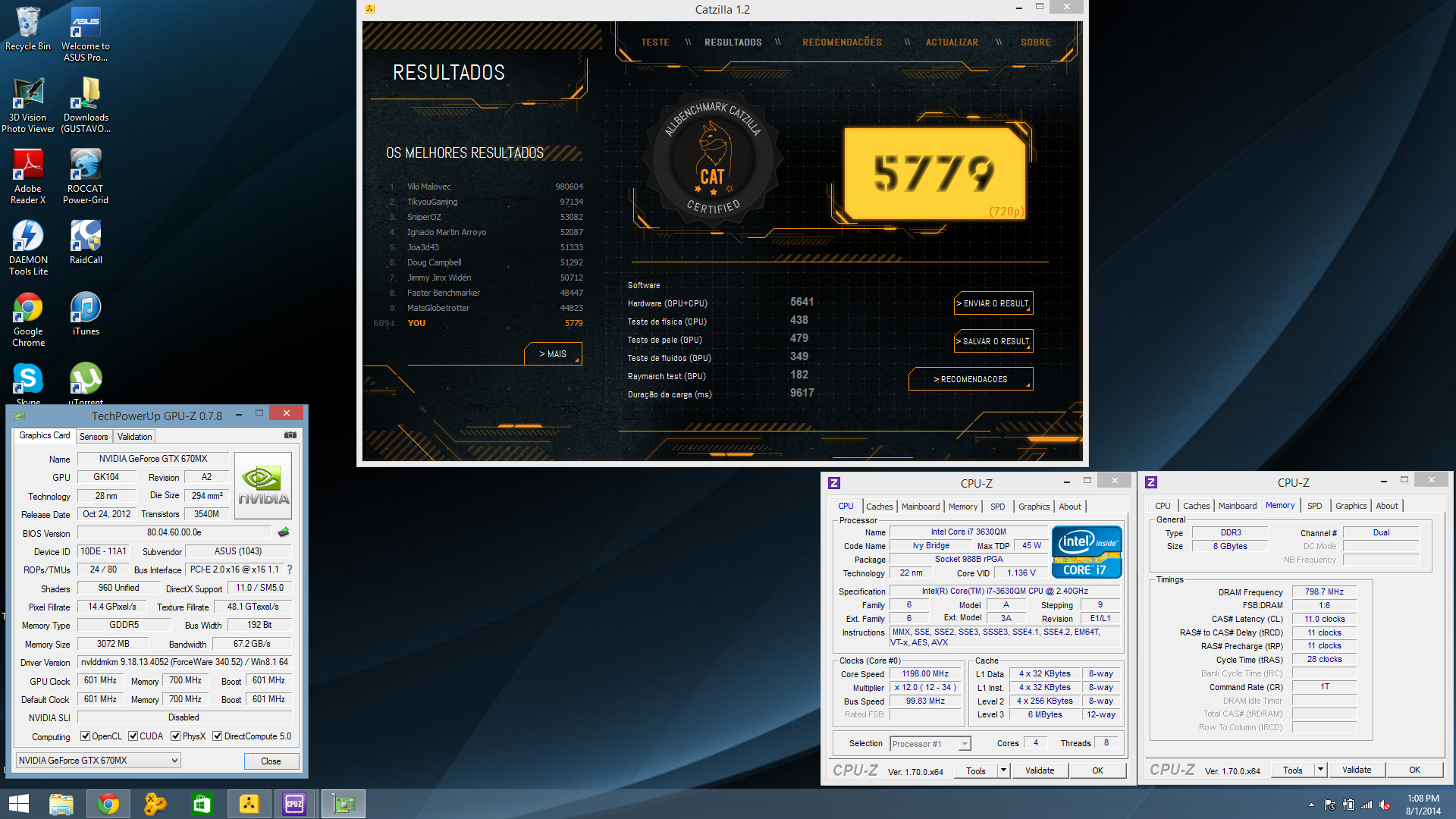Open Caches tab in left CPU-Z
Image resolution: width=1456 pixels, height=819 pixels.
coord(880,507)
